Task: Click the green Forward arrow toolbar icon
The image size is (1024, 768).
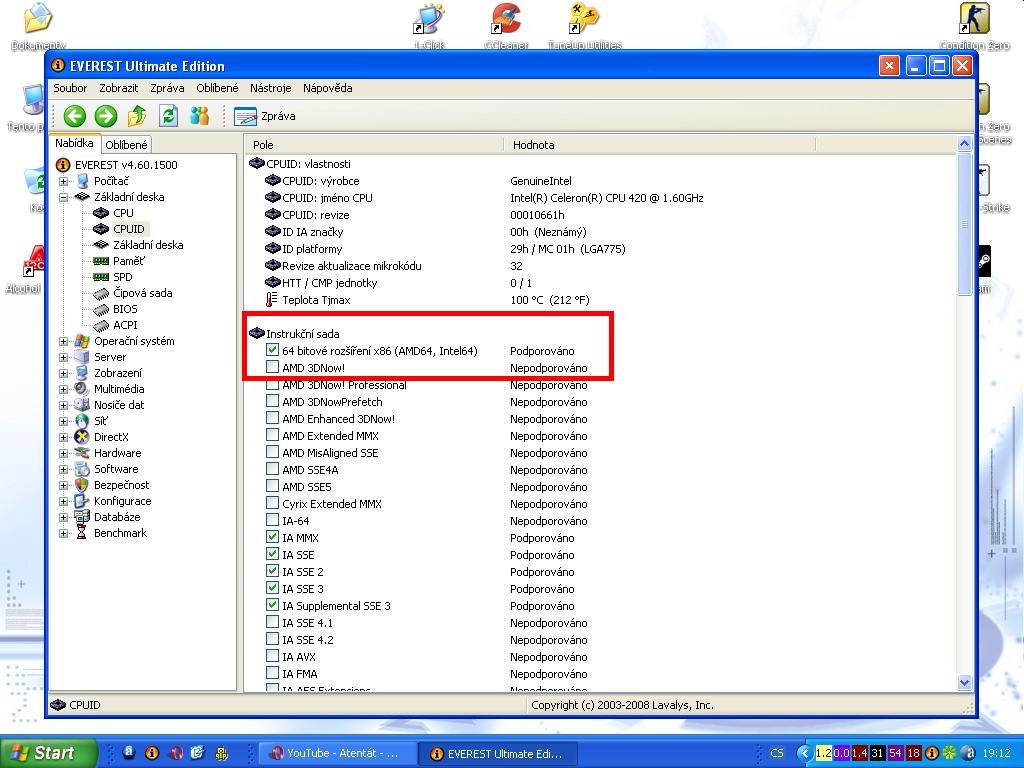Action: 105,116
